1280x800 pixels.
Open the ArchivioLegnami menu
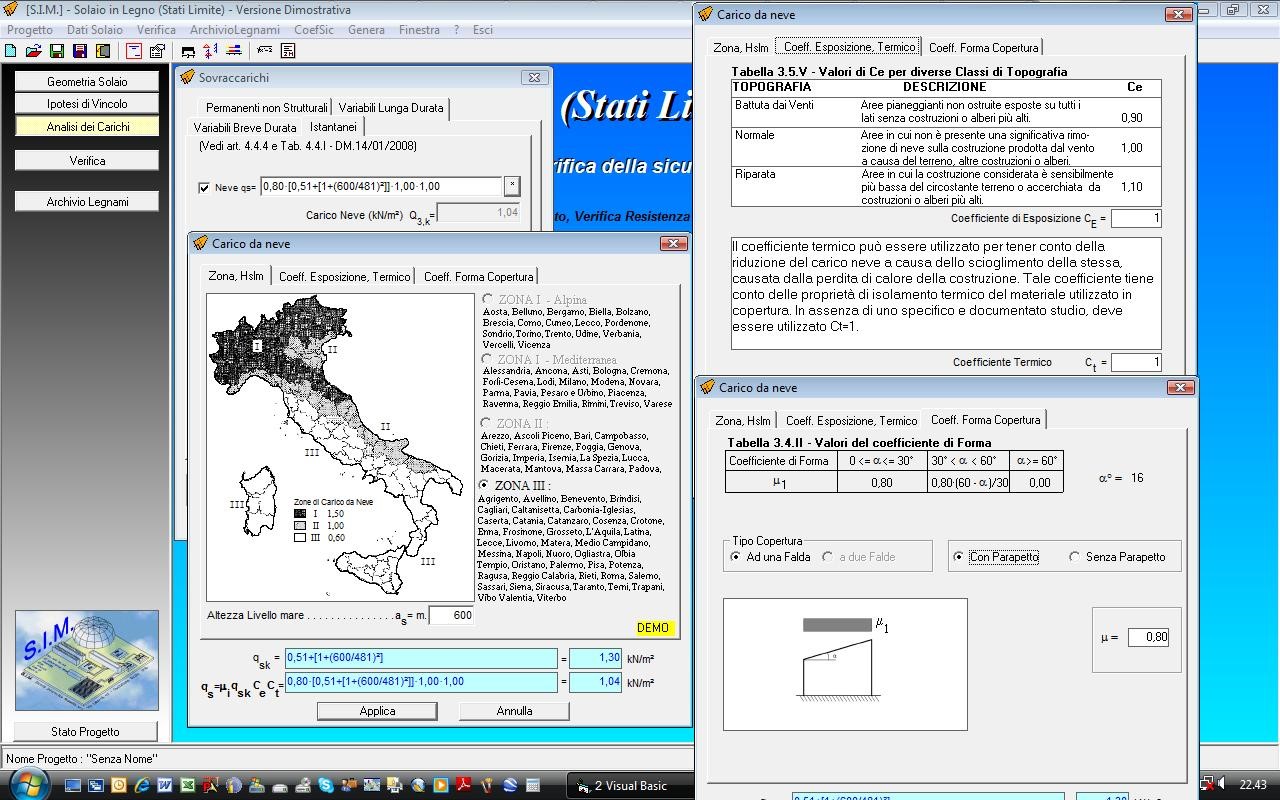point(235,30)
